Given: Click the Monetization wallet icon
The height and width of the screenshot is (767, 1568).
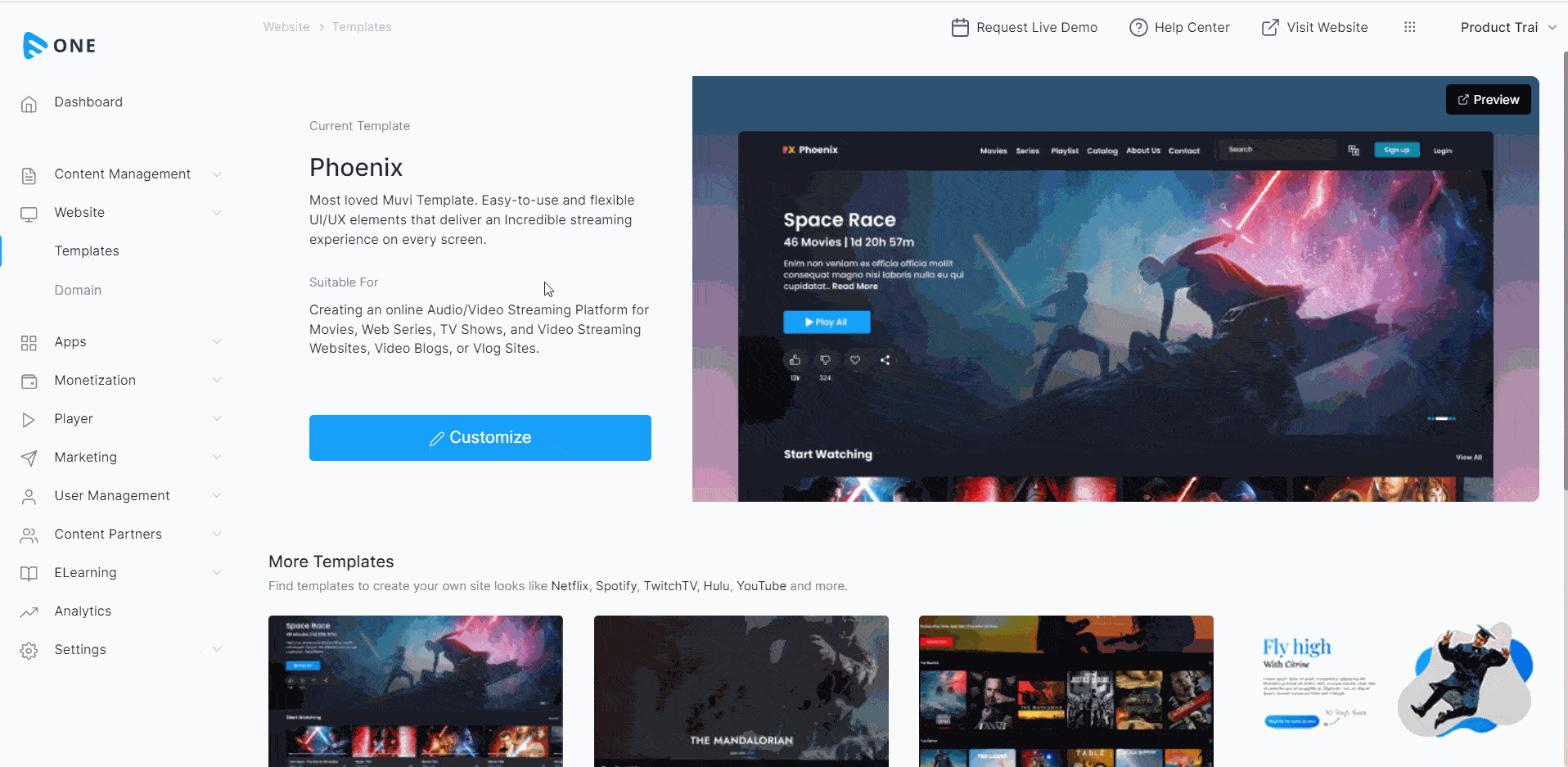Looking at the screenshot, I should [29, 381].
